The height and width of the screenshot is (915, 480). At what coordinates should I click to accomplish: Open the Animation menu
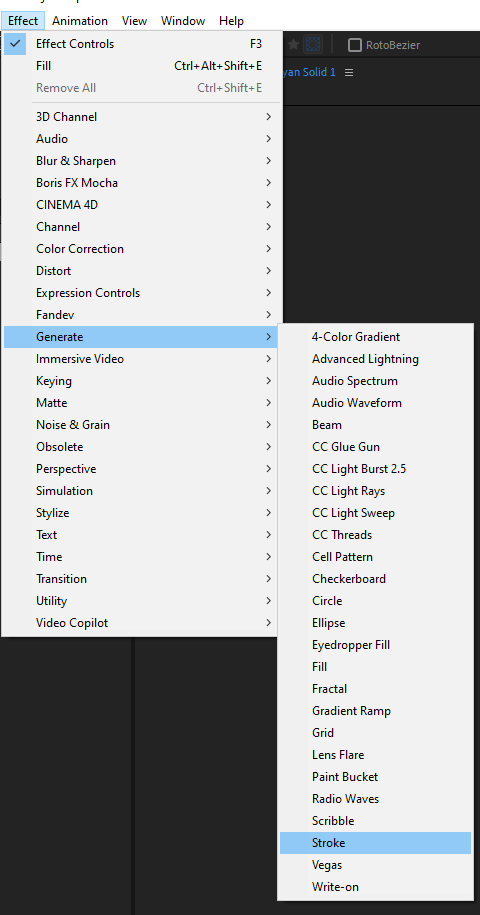pos(80,21)
